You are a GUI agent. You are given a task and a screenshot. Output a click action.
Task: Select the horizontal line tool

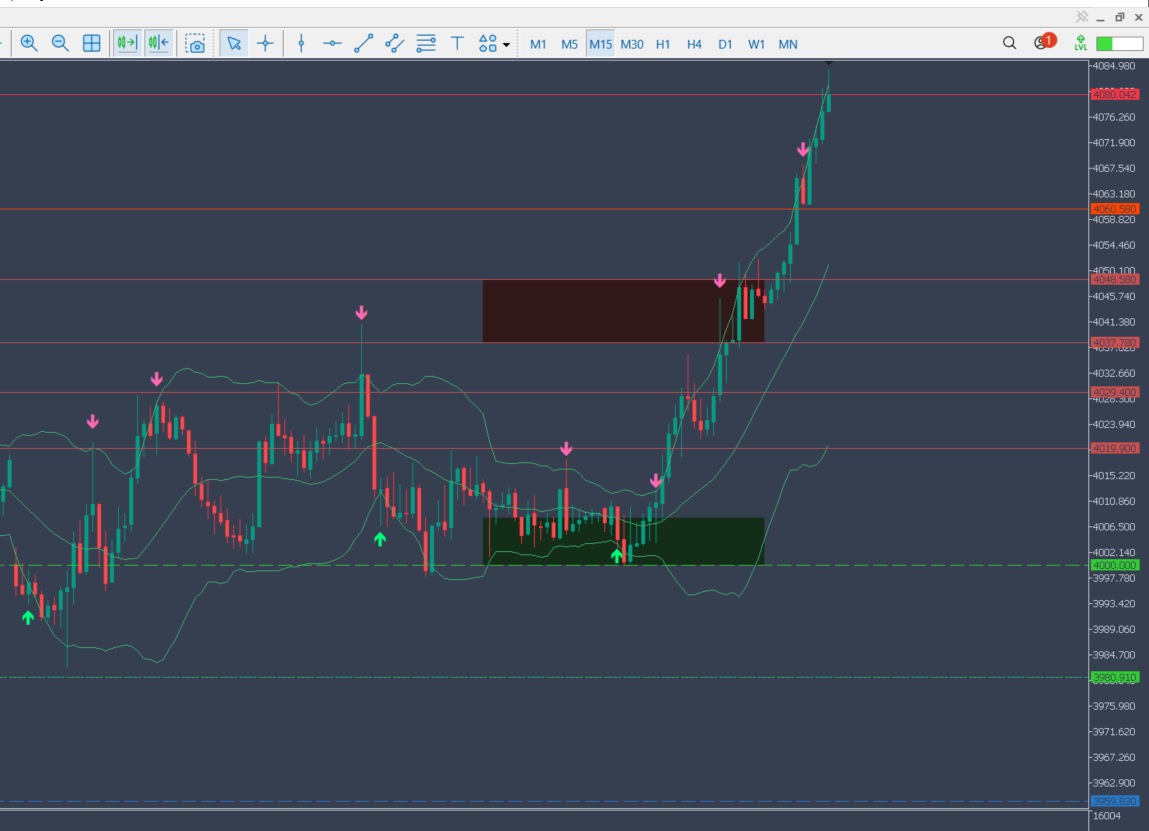[332, 44]
